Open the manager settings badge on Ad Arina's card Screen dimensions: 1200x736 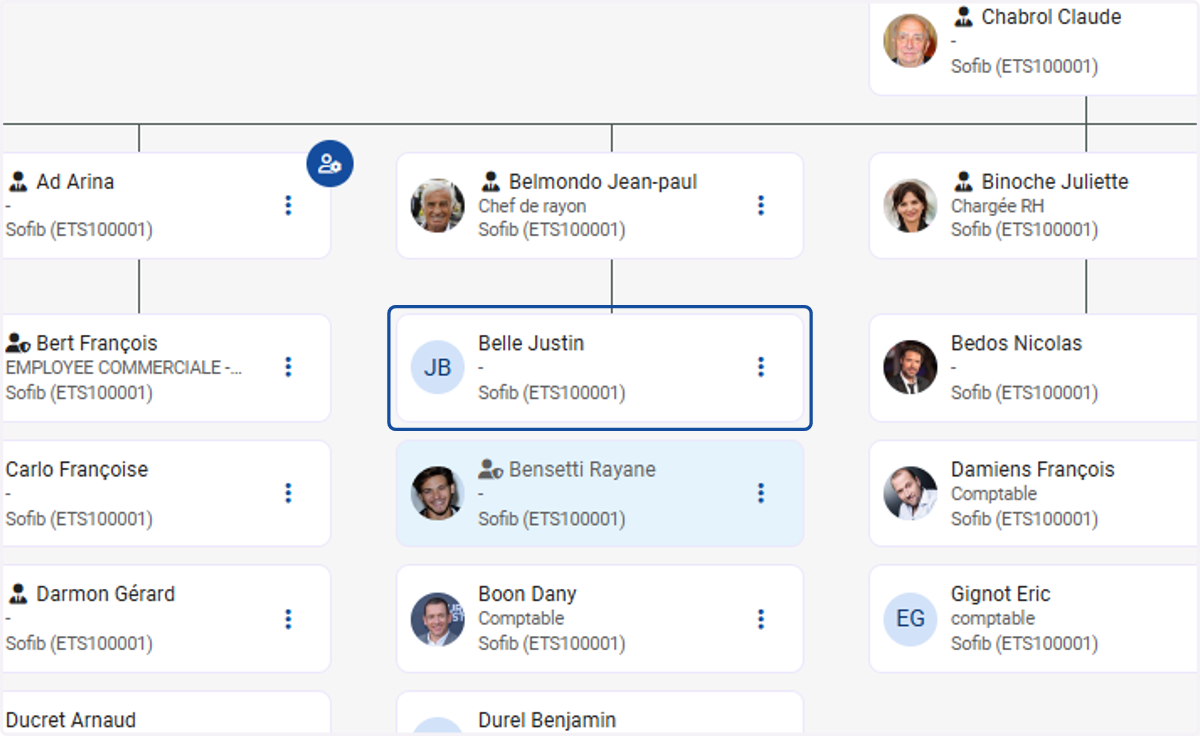click(330, 163)
